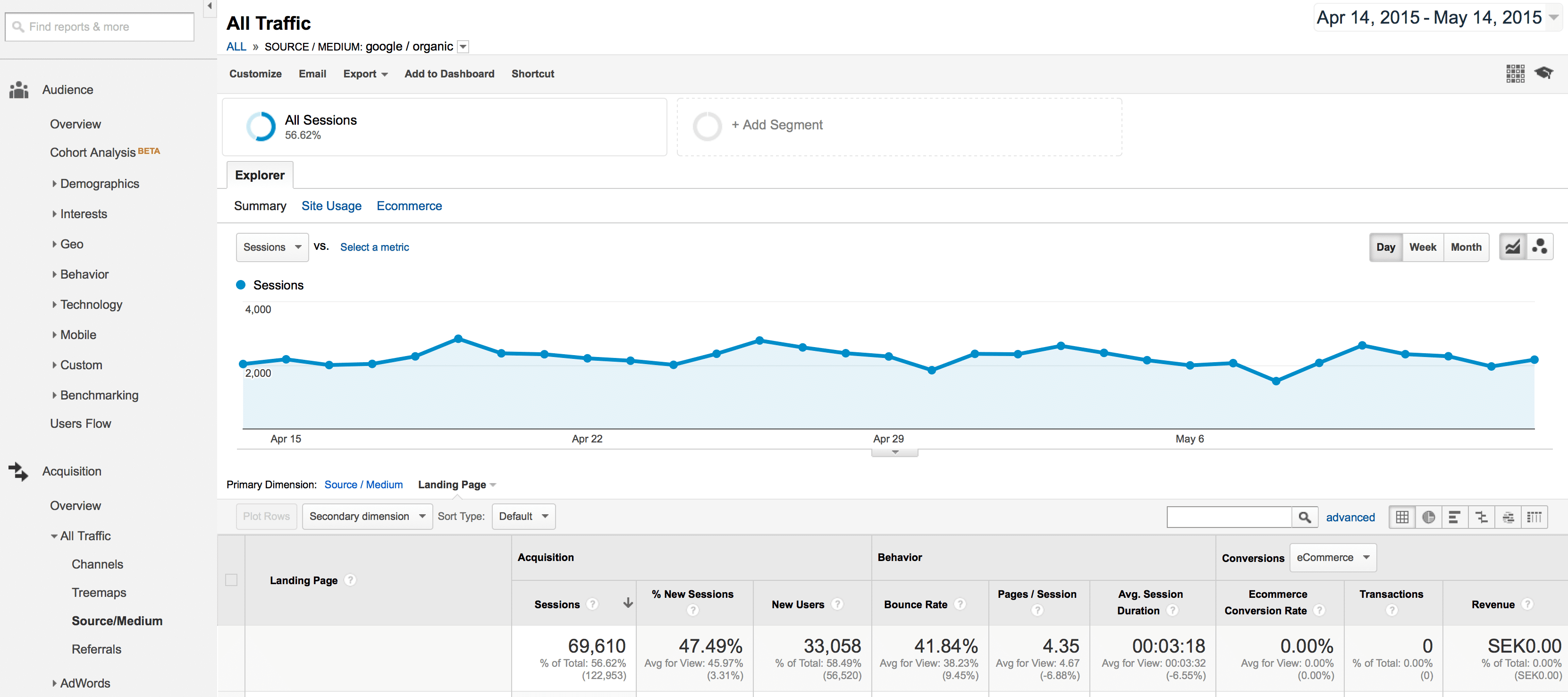The image size is (1568, 697).
Task: Click the Plot Rows button
Action: tap(267, 516)
